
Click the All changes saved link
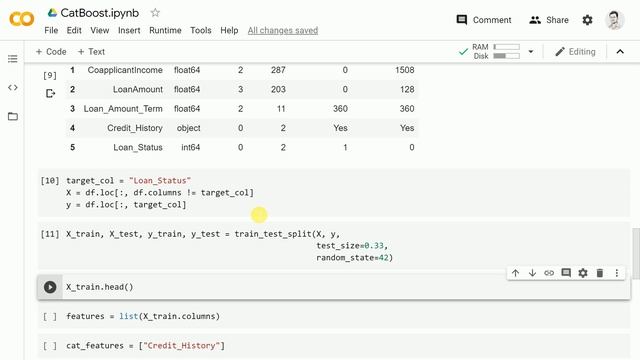pyautogui.click(x=282, y=30)
